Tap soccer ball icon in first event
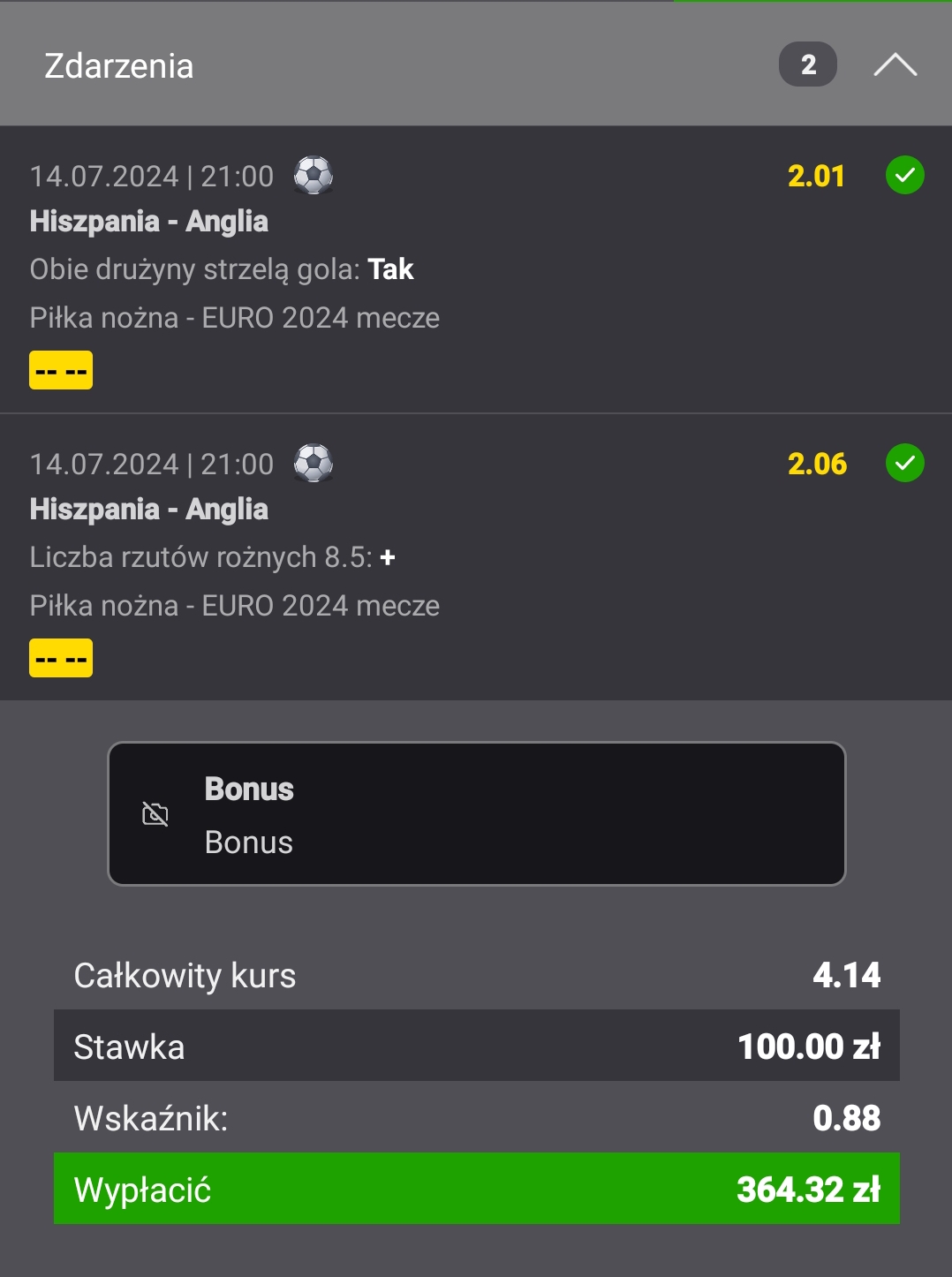 (x=314, y=175)
